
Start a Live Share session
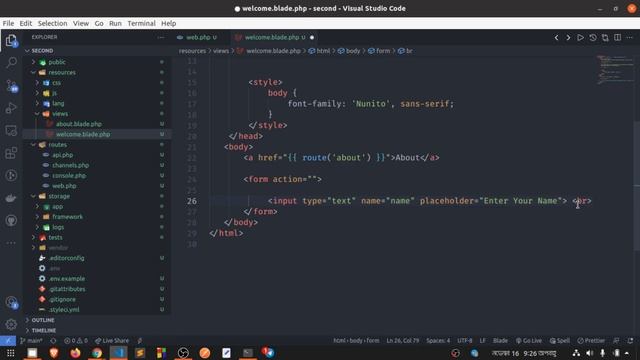point(112,340)
